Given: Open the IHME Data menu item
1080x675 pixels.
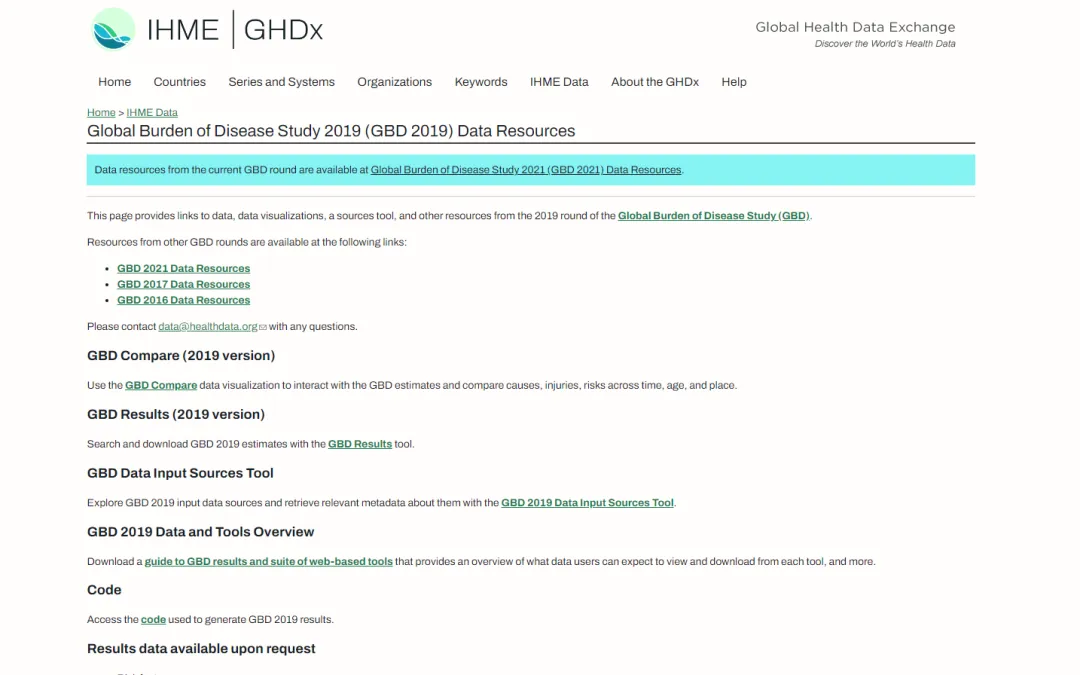Looking at the screenshot, I should pos(559,82).
